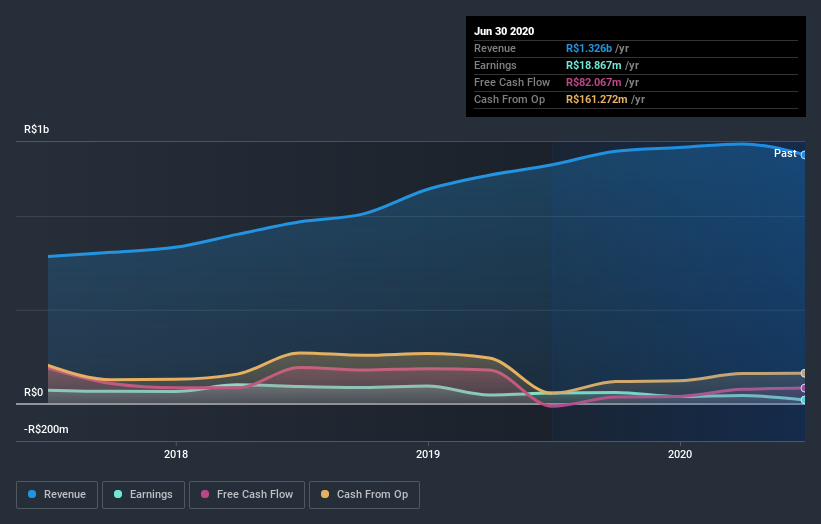
Task: Click the pink Free Cash Flow legend dot
Action: [205, 494]
